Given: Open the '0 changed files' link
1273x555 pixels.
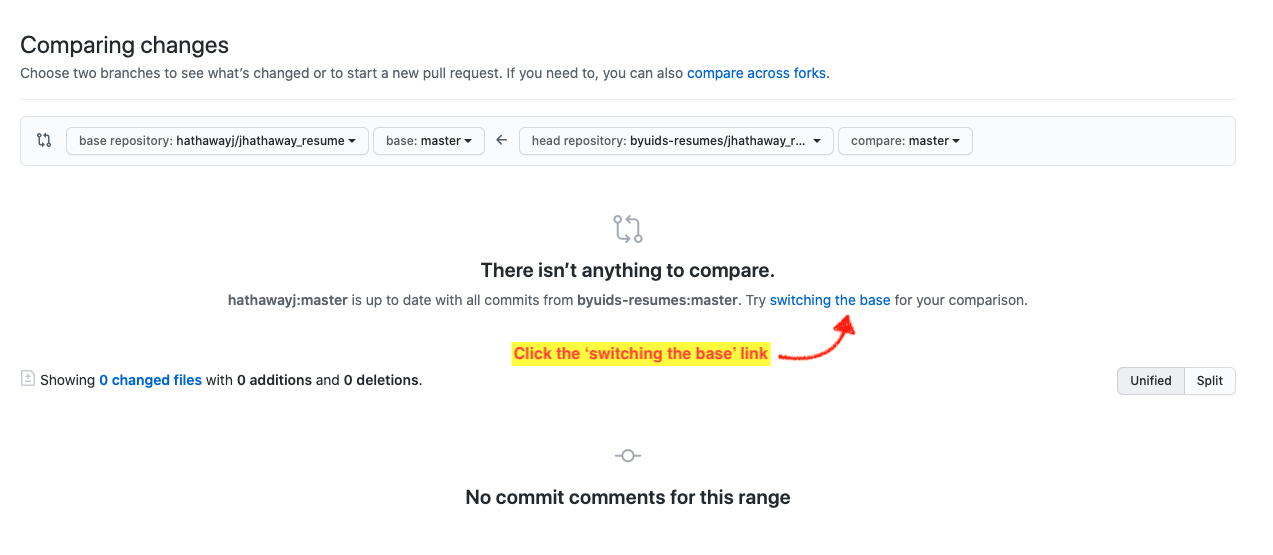Looking at the screenshot, I should (150, 380).
